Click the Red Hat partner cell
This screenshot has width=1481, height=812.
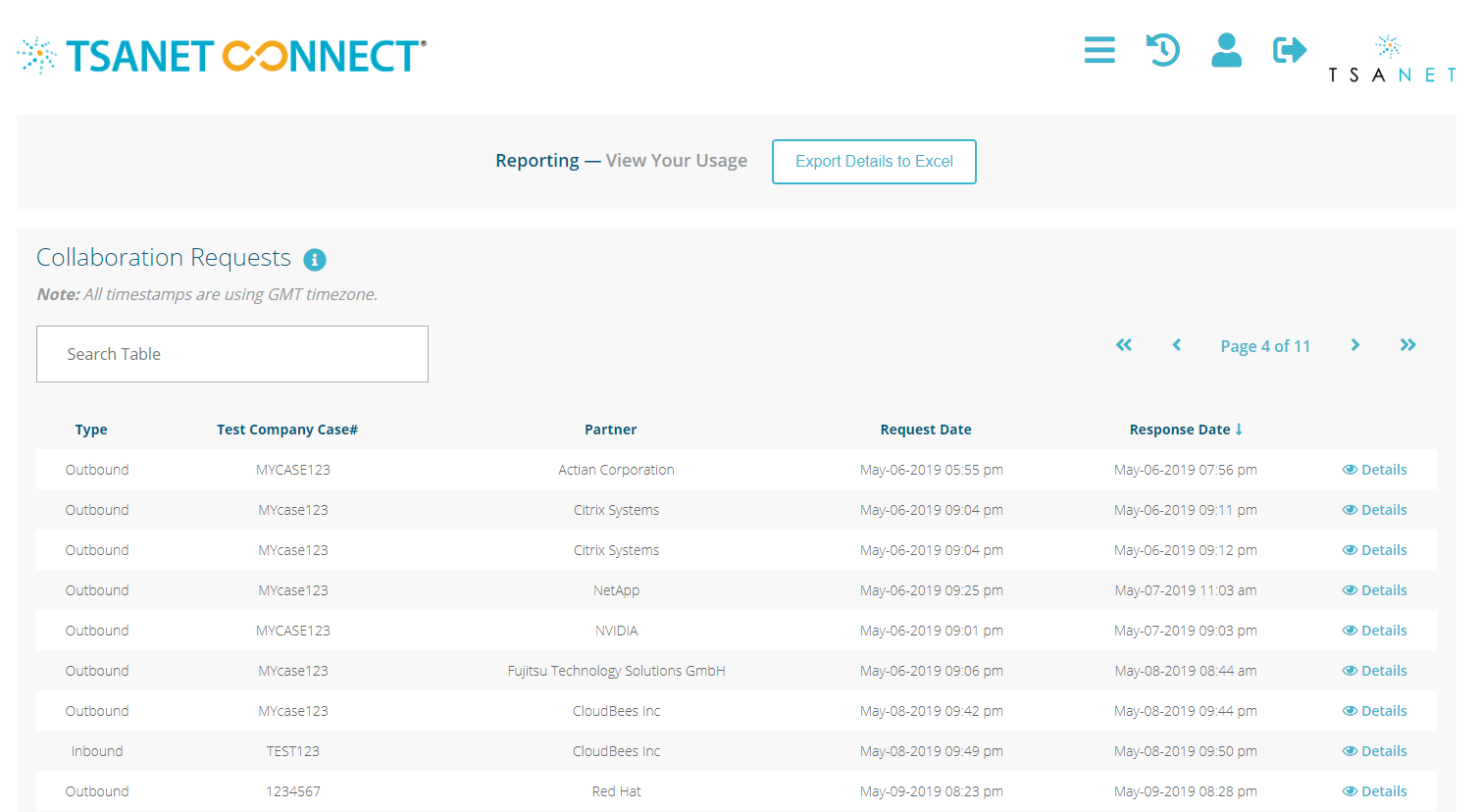coord(616,791)
